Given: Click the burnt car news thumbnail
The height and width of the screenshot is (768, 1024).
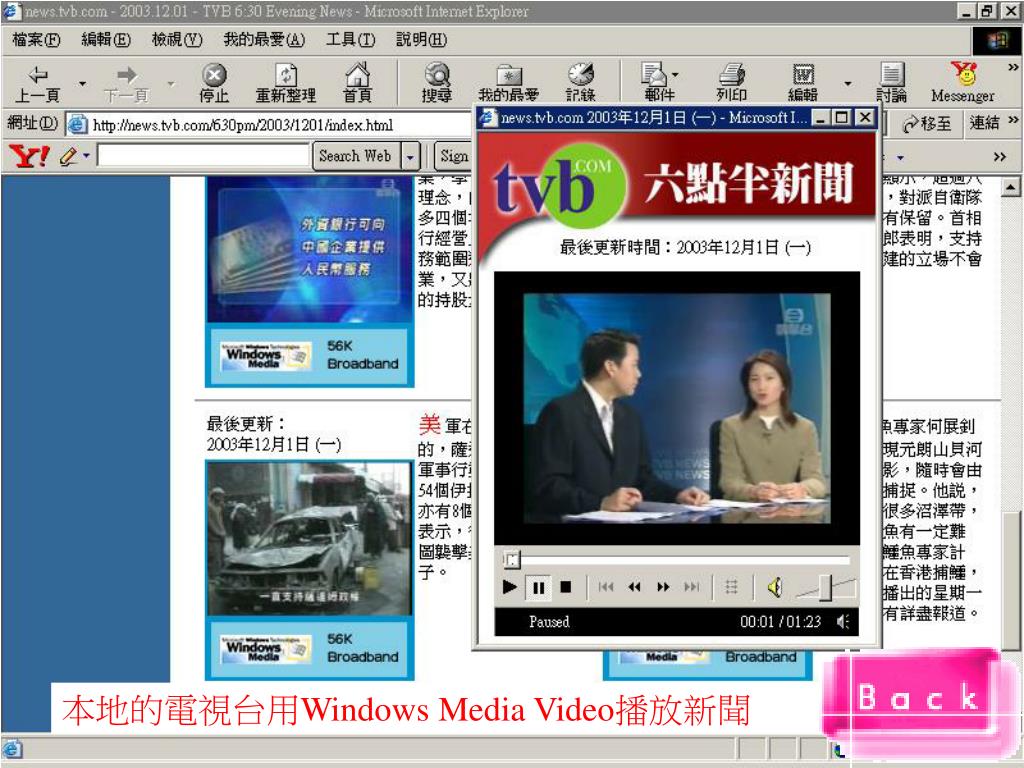Looking at the screenshot, I should coord(310,537).
